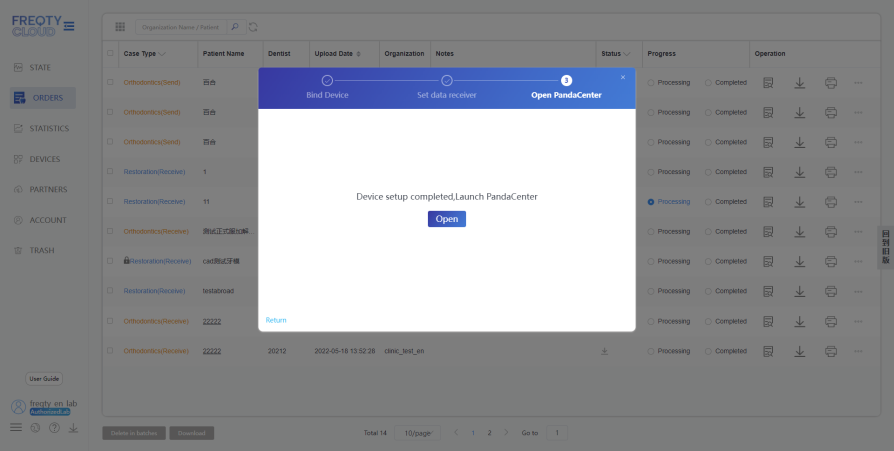Click the help question mark icon

click(x=54, y=428)
